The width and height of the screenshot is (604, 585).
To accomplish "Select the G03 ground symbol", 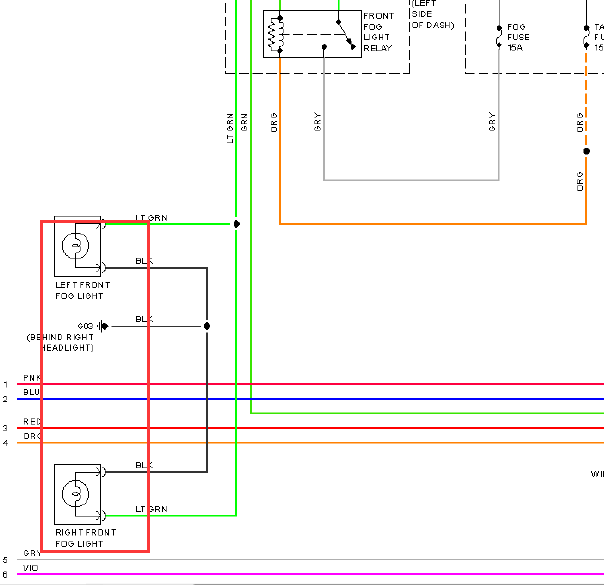I will click(x=102, y=326).
